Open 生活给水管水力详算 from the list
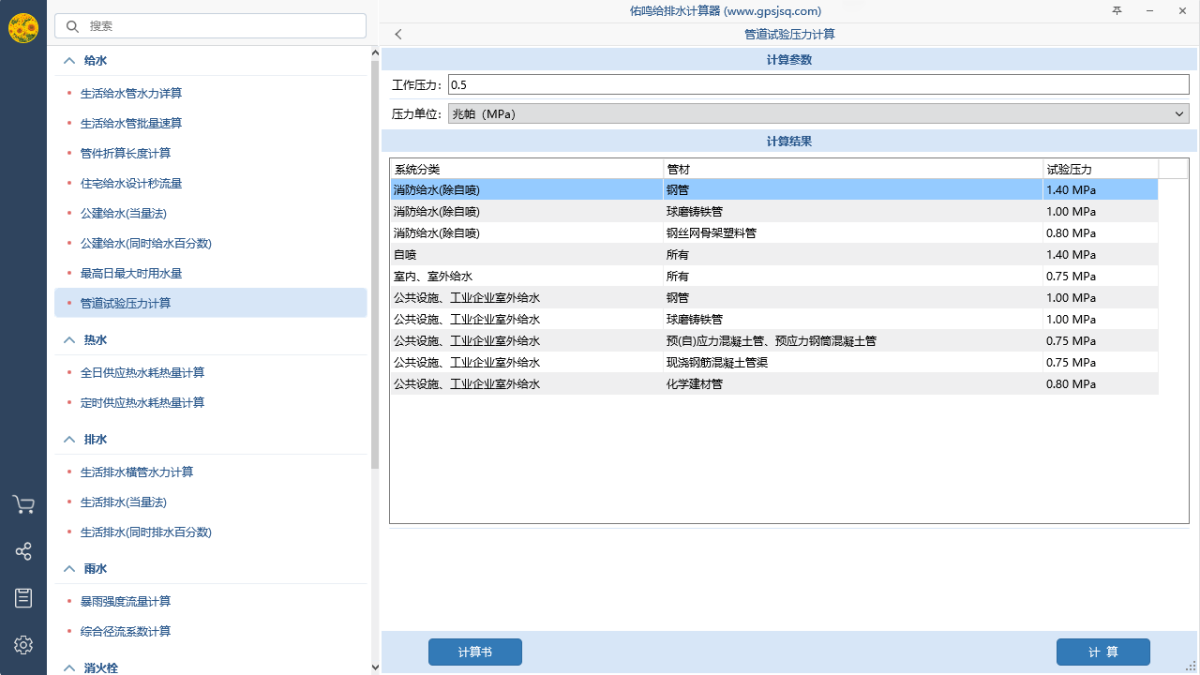 coord(131,94)
